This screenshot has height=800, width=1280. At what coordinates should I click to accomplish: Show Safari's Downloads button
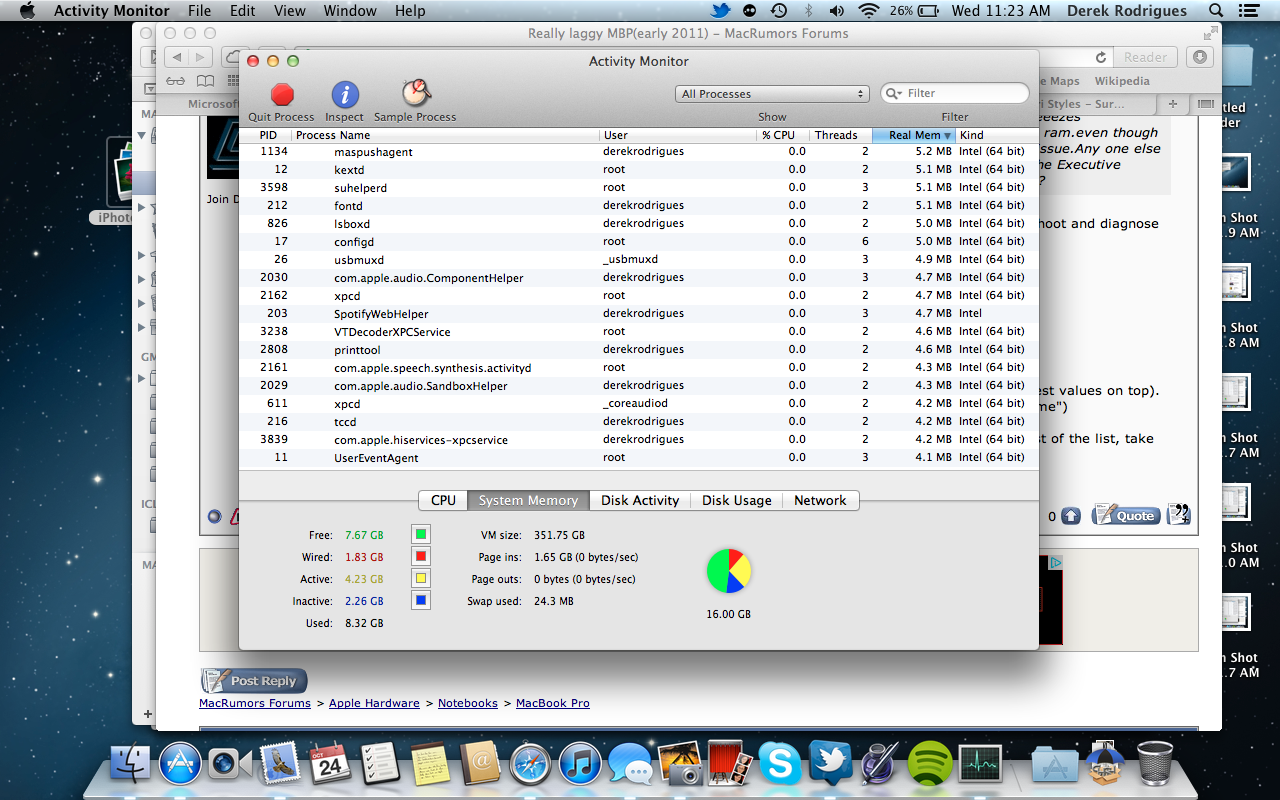tap(1201, 57)
